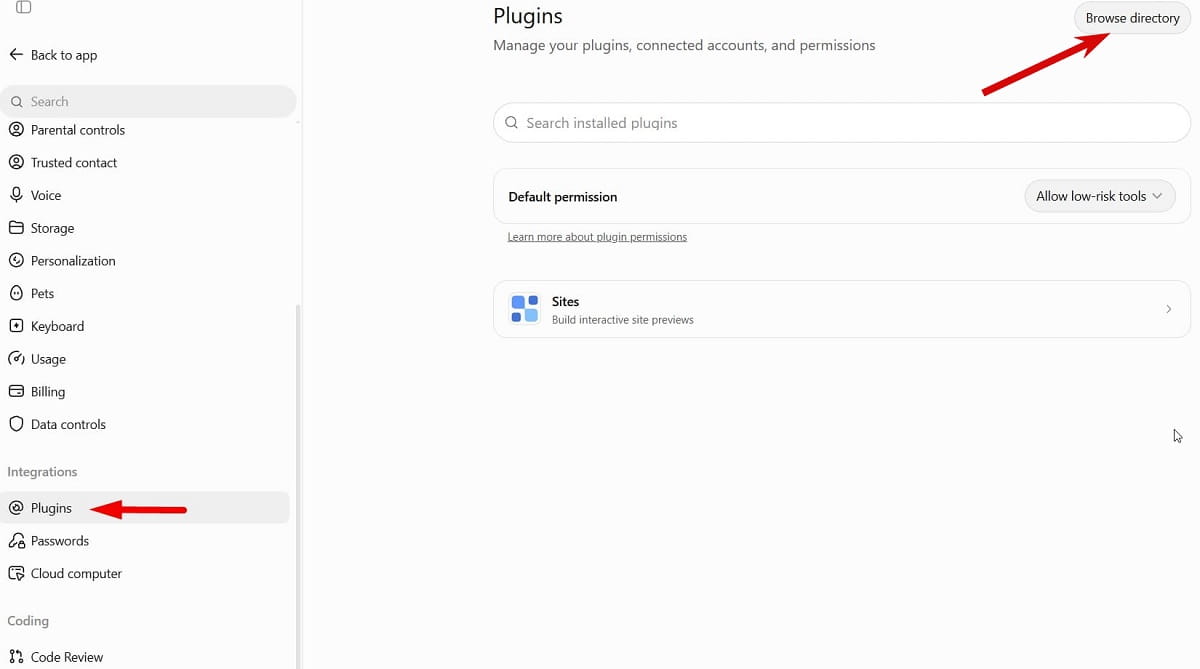
Task: Click the Back to app arrow icon
Action: pos(16,55)
